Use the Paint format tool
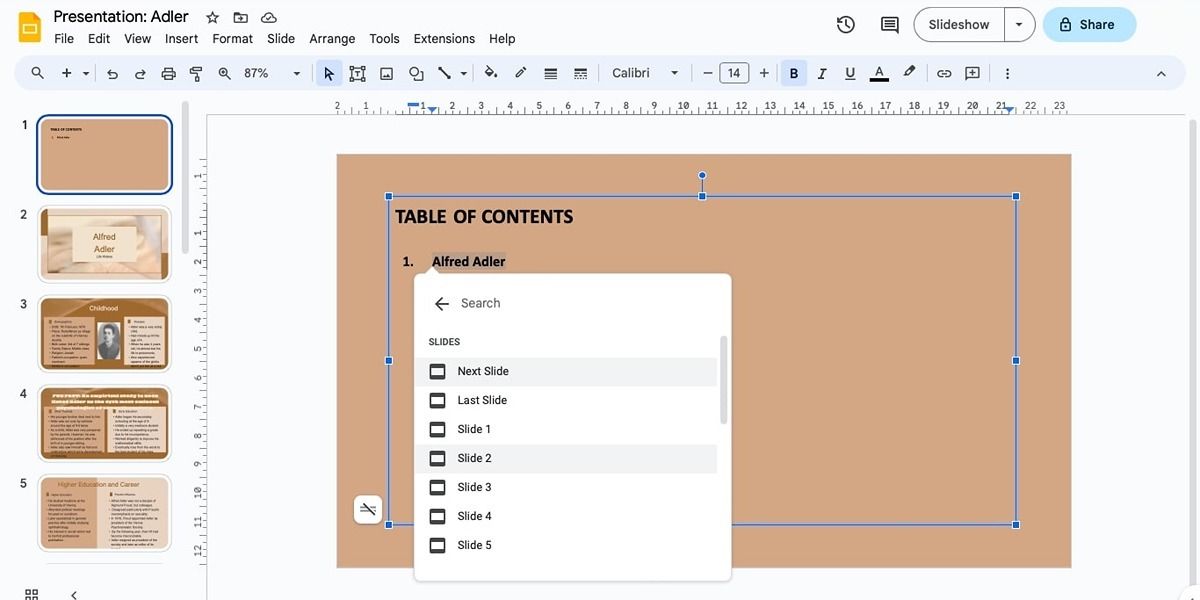The image size is (1200, 600). coord(195,72)
